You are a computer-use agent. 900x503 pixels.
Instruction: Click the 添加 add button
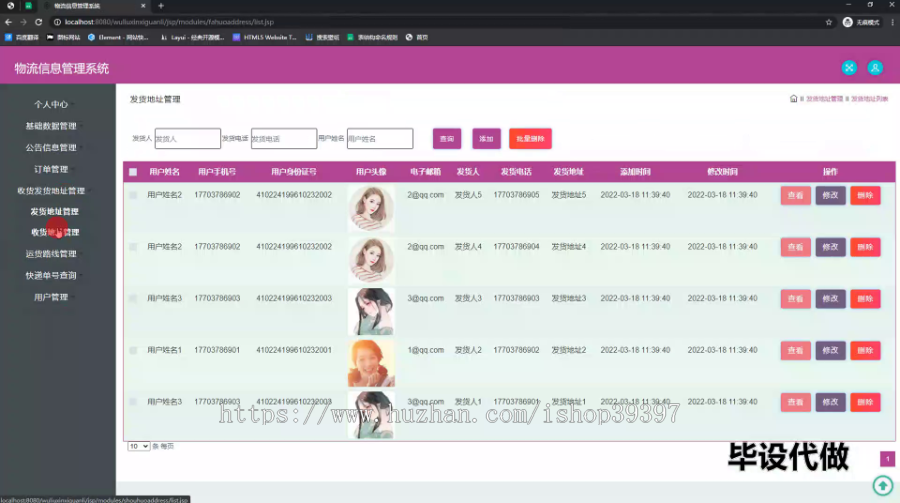[486, 138]
